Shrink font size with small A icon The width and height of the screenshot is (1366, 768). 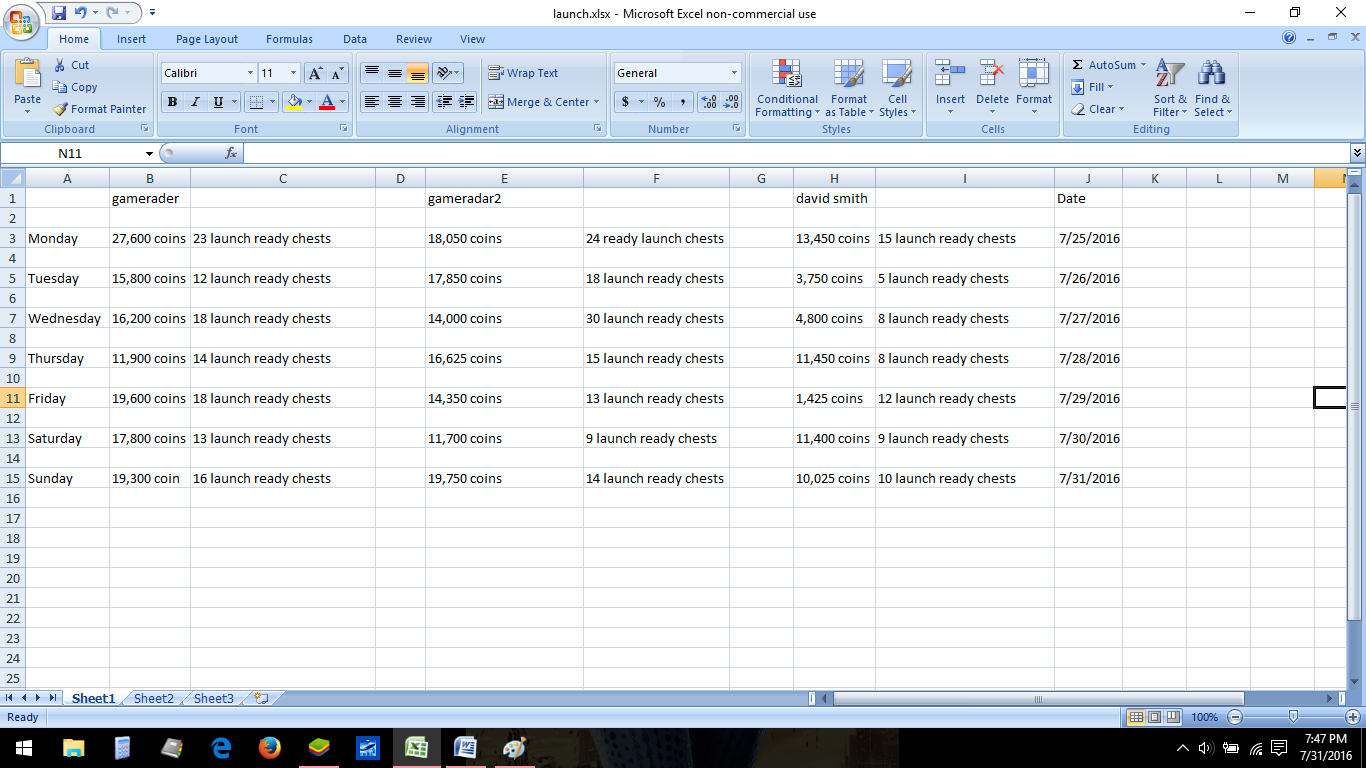tap(336, 73)
